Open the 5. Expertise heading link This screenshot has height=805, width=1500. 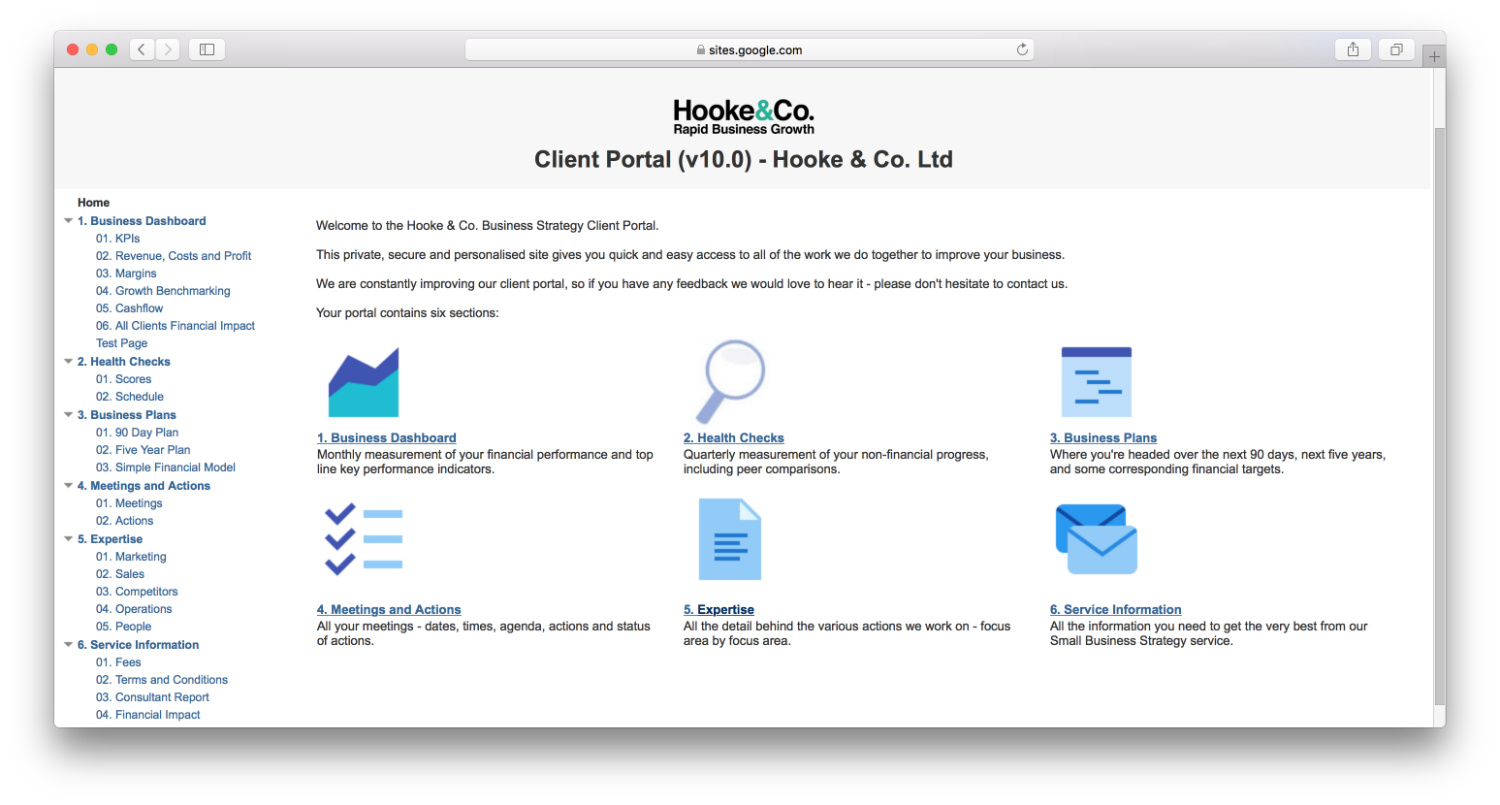click(719, 610)
